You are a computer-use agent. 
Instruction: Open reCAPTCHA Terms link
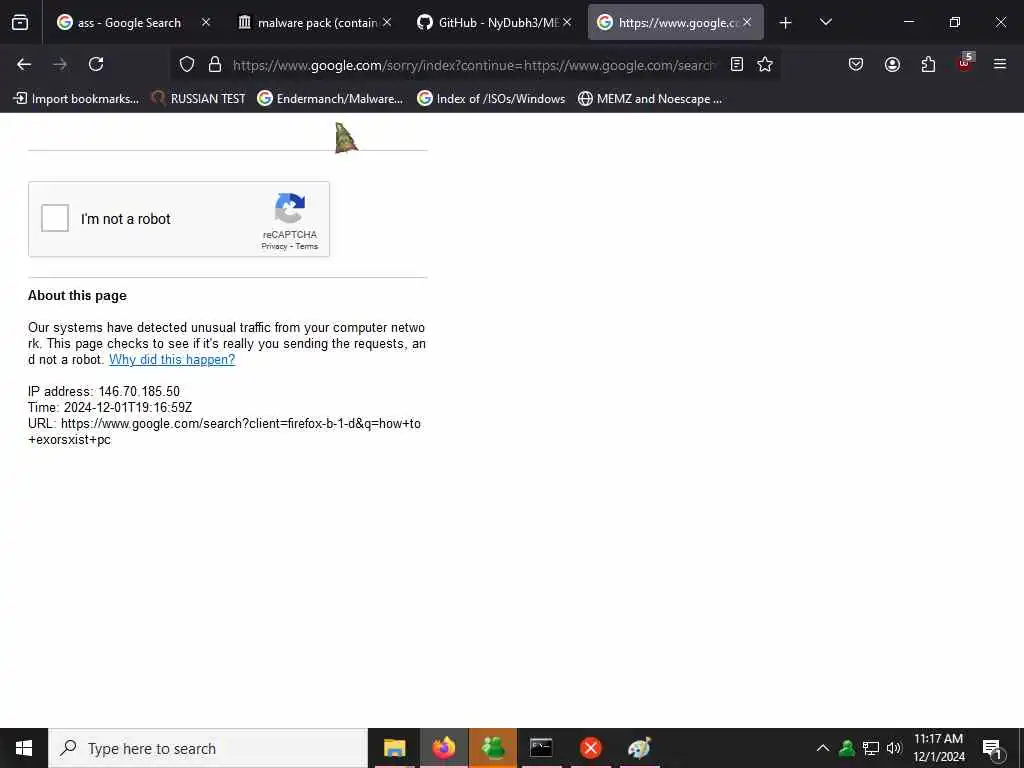click(307, 246)
